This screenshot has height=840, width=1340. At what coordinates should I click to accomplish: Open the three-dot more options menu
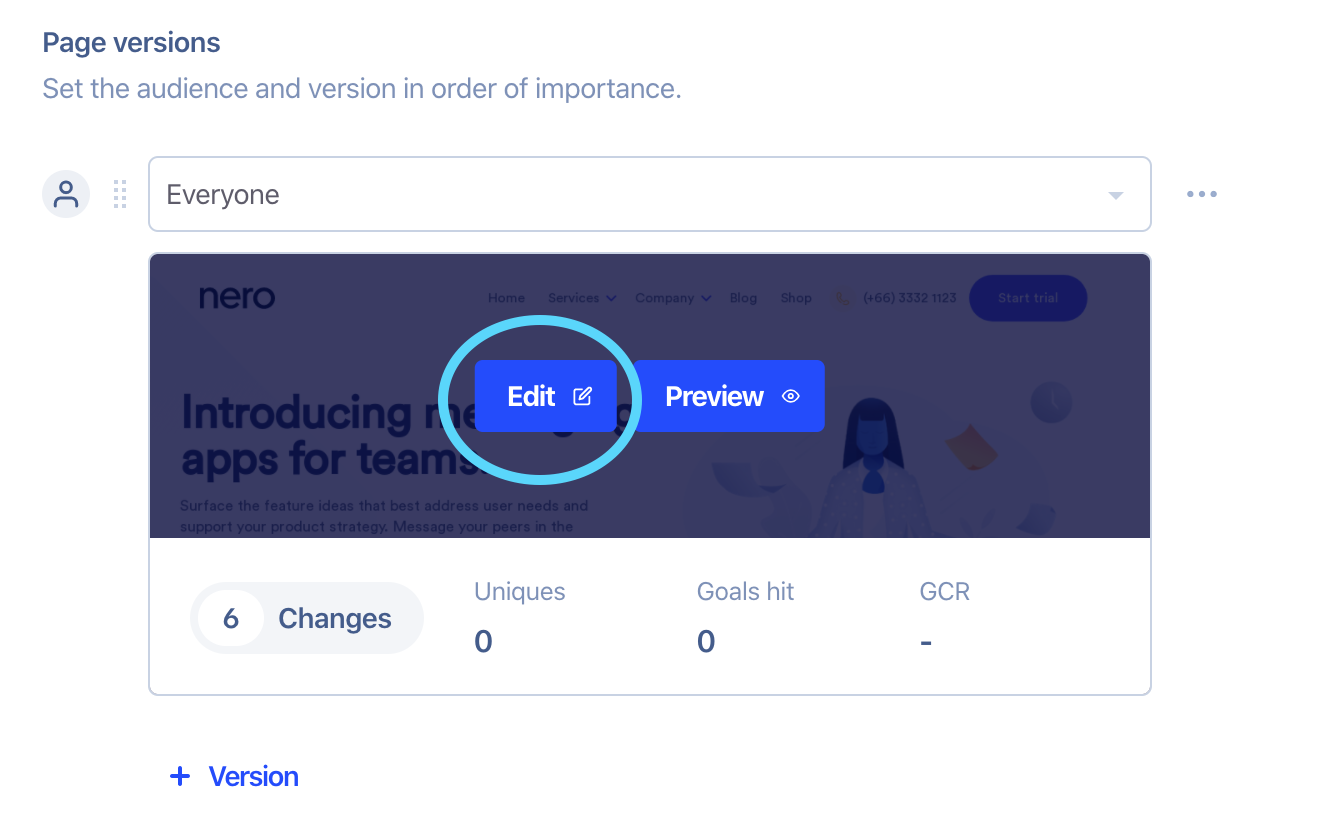(x=1201, y=194)
